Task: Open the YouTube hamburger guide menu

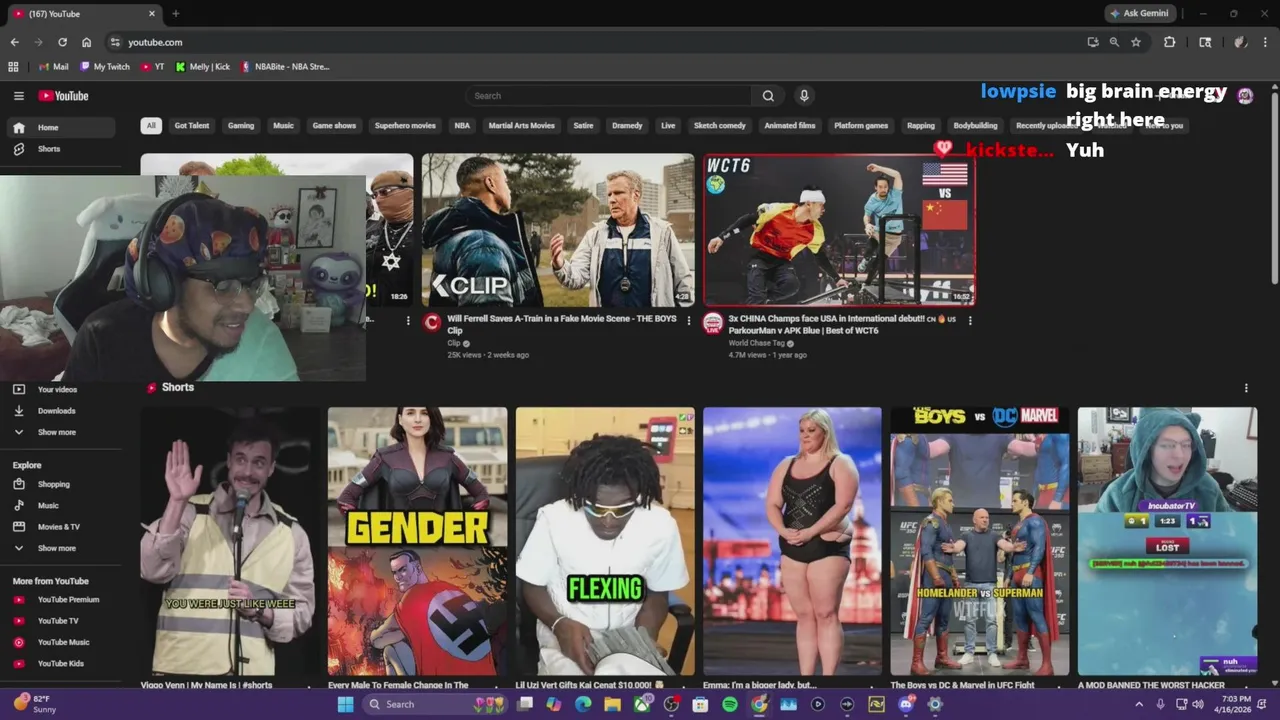Action: [18, 96]
